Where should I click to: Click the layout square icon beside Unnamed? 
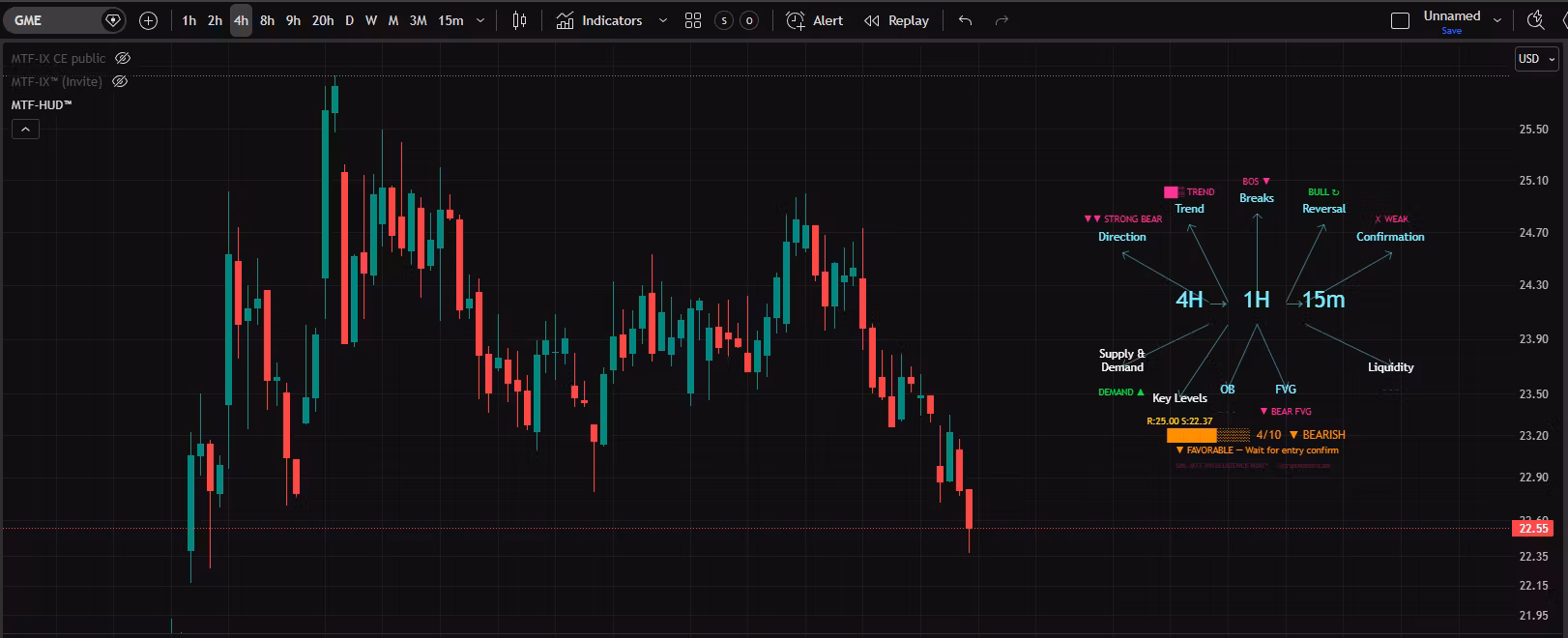pyautogui.click(x=1400, y=20)
